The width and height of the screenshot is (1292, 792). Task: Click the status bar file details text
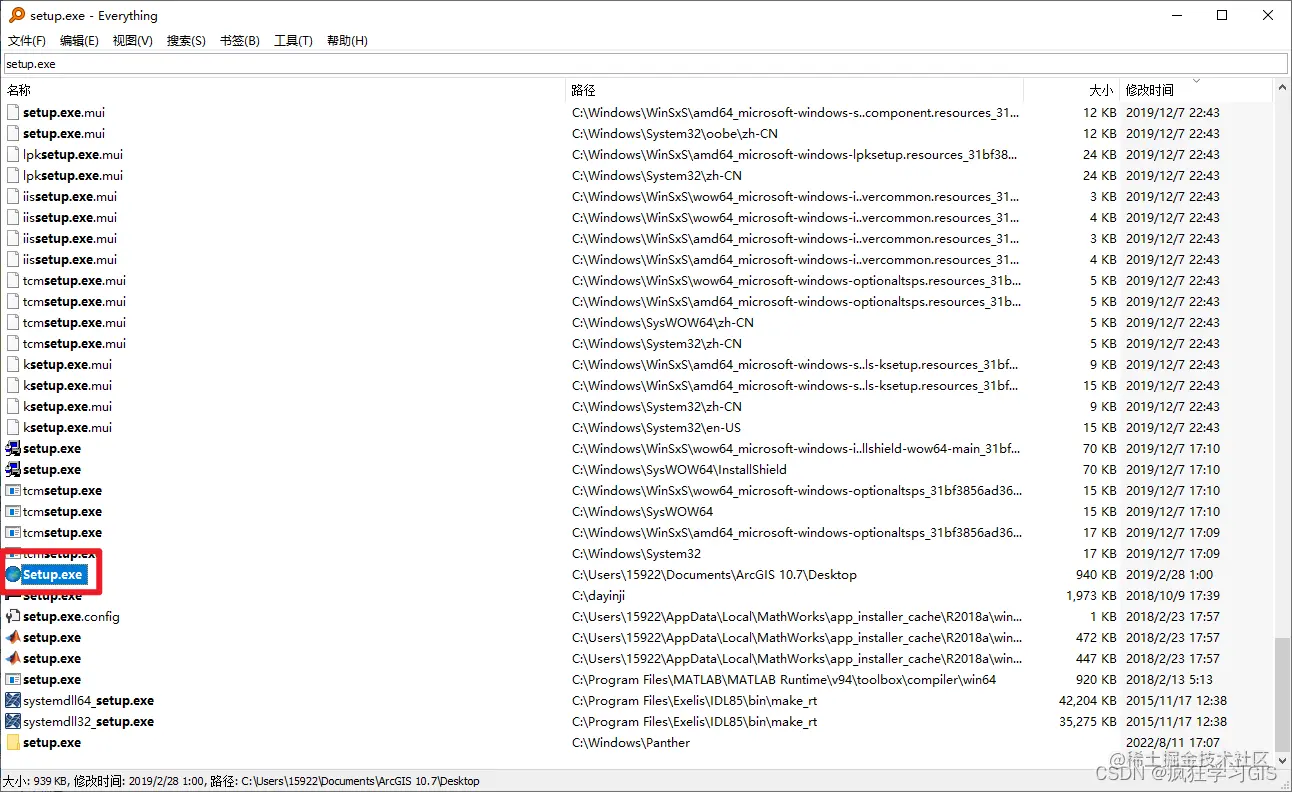click(x=241, y=781)
